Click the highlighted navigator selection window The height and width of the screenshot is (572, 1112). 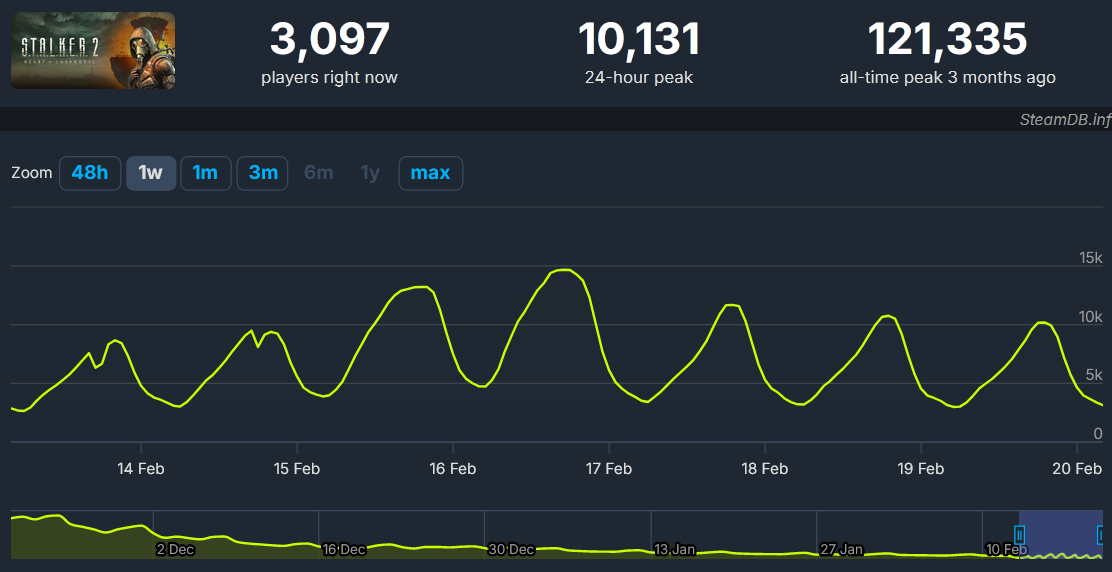click(1060, 534)
